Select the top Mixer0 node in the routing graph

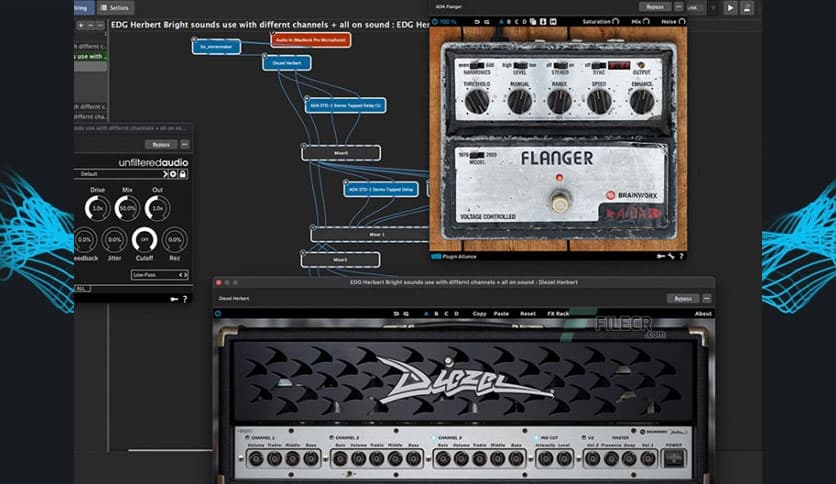[x=341, y=153]
